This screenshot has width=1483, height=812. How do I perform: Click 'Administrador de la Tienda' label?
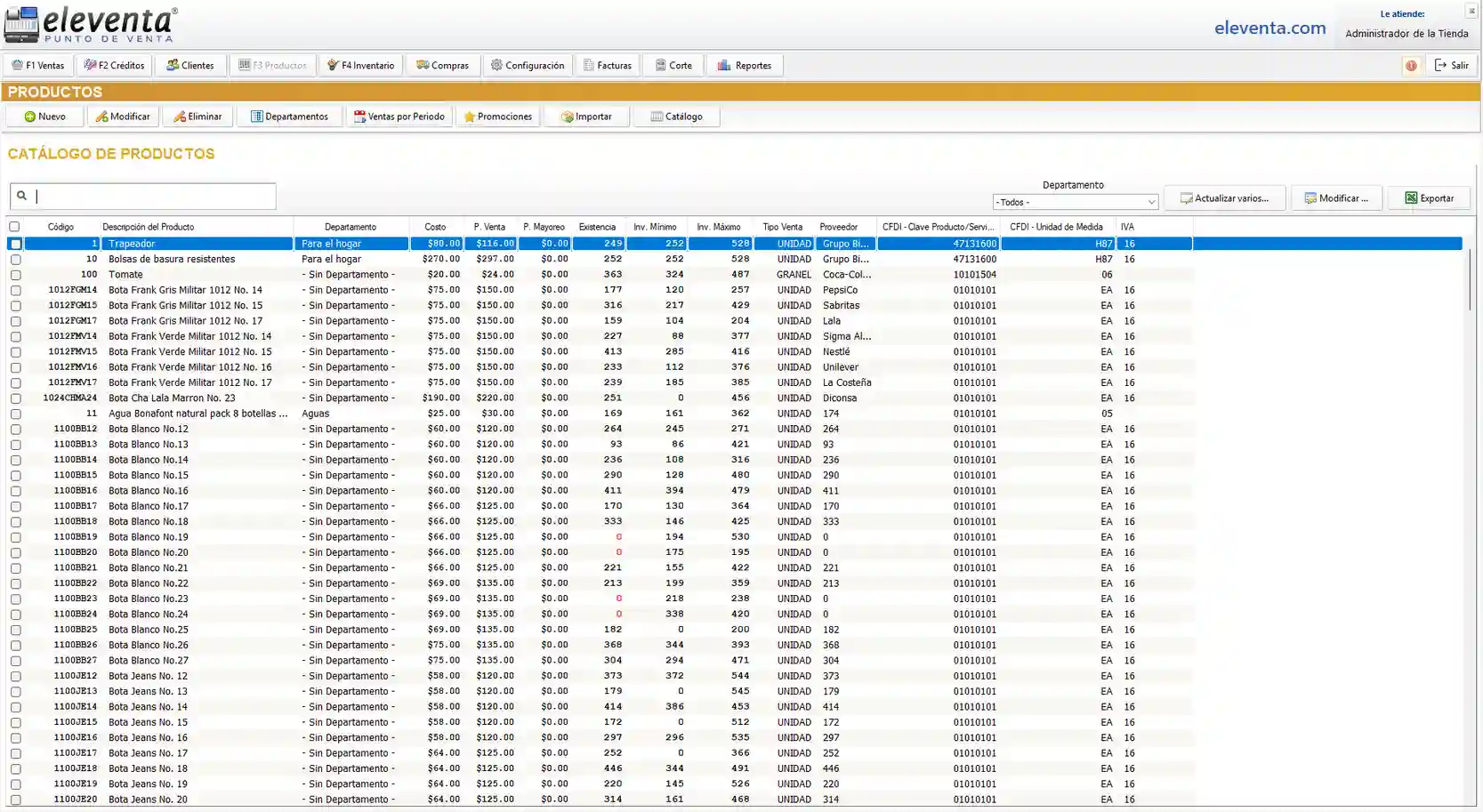pyautogui.click(x=1406, y=34)
